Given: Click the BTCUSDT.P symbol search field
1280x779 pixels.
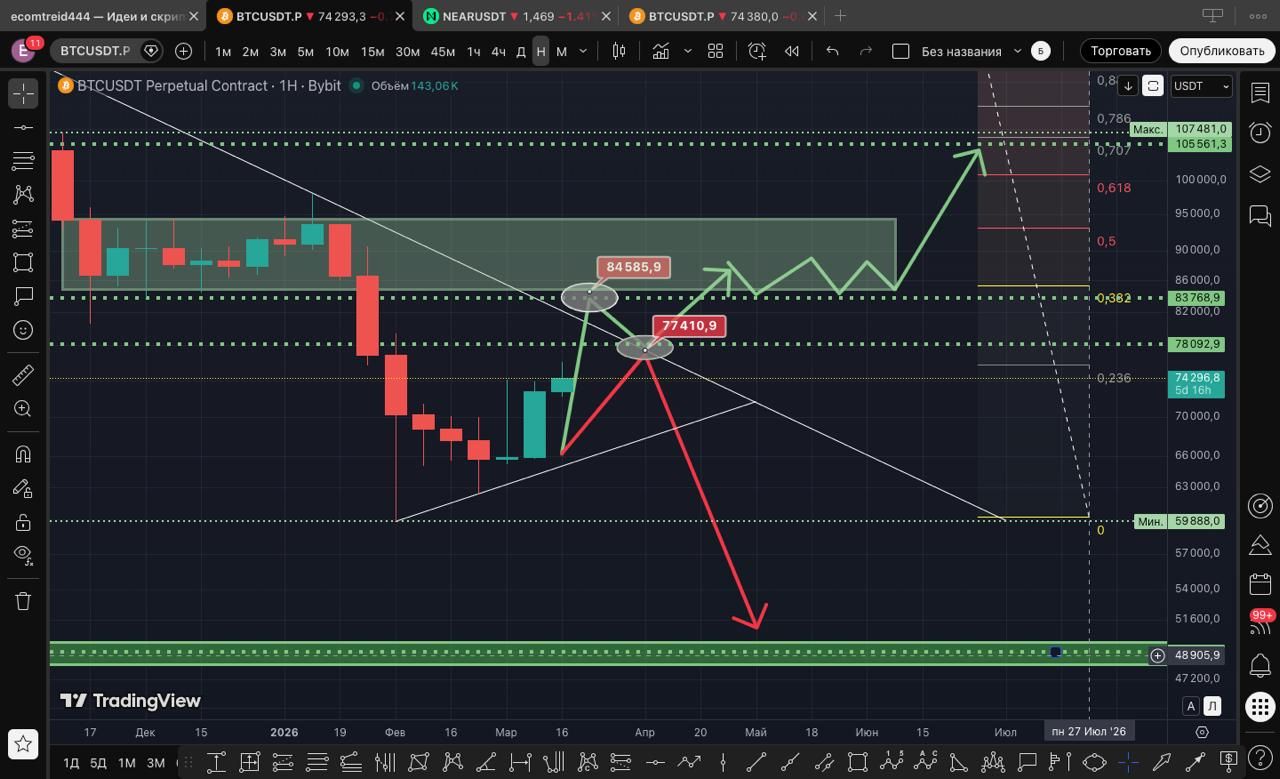Looking at the screenshot, I should click(95, 51).
